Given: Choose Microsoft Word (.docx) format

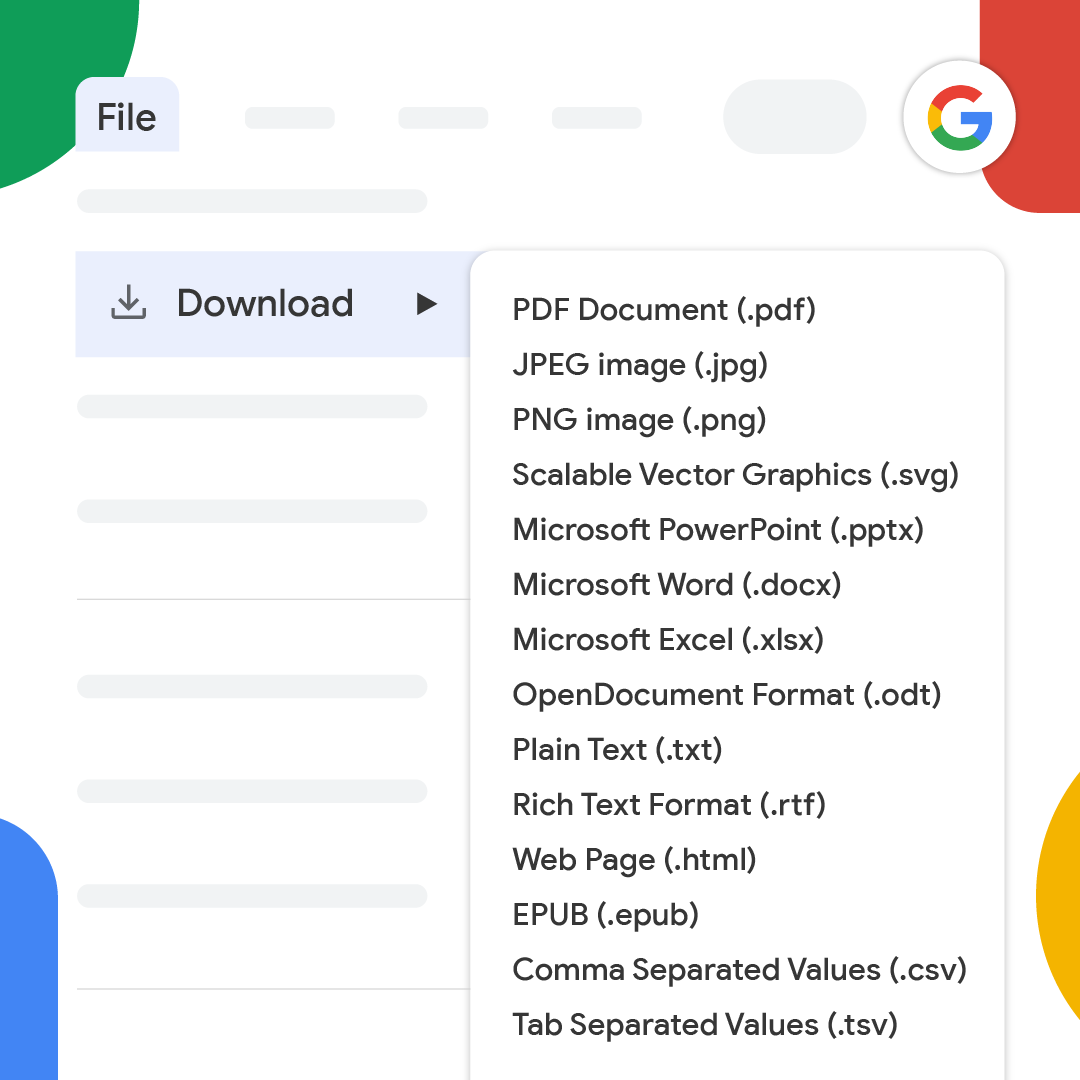Looking at the screenshot, I should point(676,585).
